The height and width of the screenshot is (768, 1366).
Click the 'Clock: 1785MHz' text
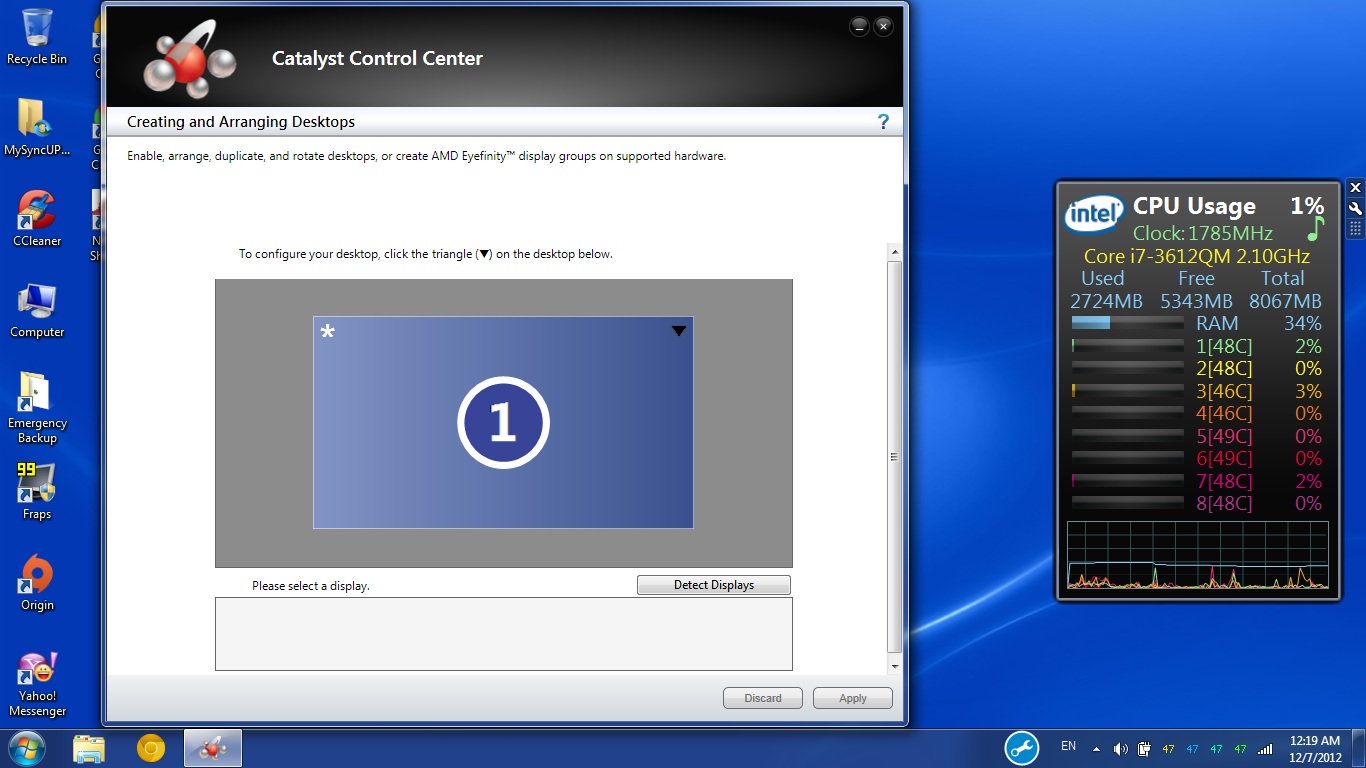coord(1202,233)
